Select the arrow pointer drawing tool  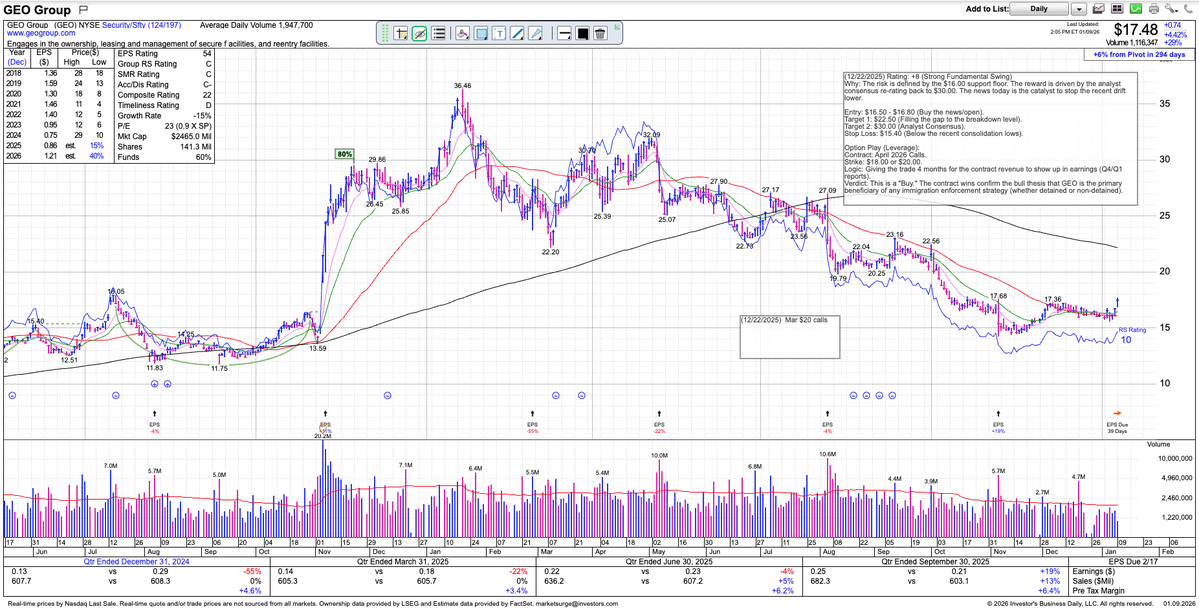(x=537, y=34)
